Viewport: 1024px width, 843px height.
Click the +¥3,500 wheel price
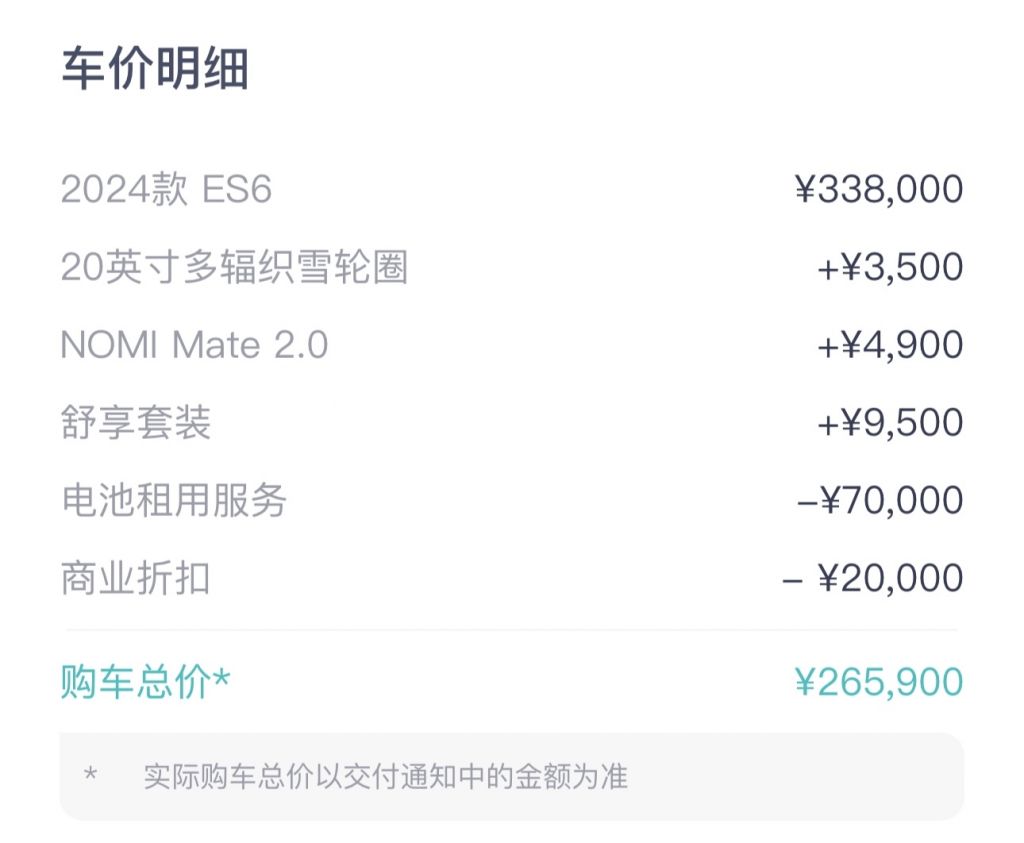(890, 267)
